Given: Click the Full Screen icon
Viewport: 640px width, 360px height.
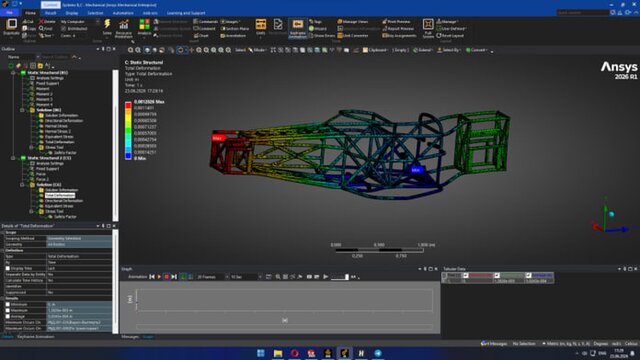Looking at the screenshot, I should coord(428,24).
